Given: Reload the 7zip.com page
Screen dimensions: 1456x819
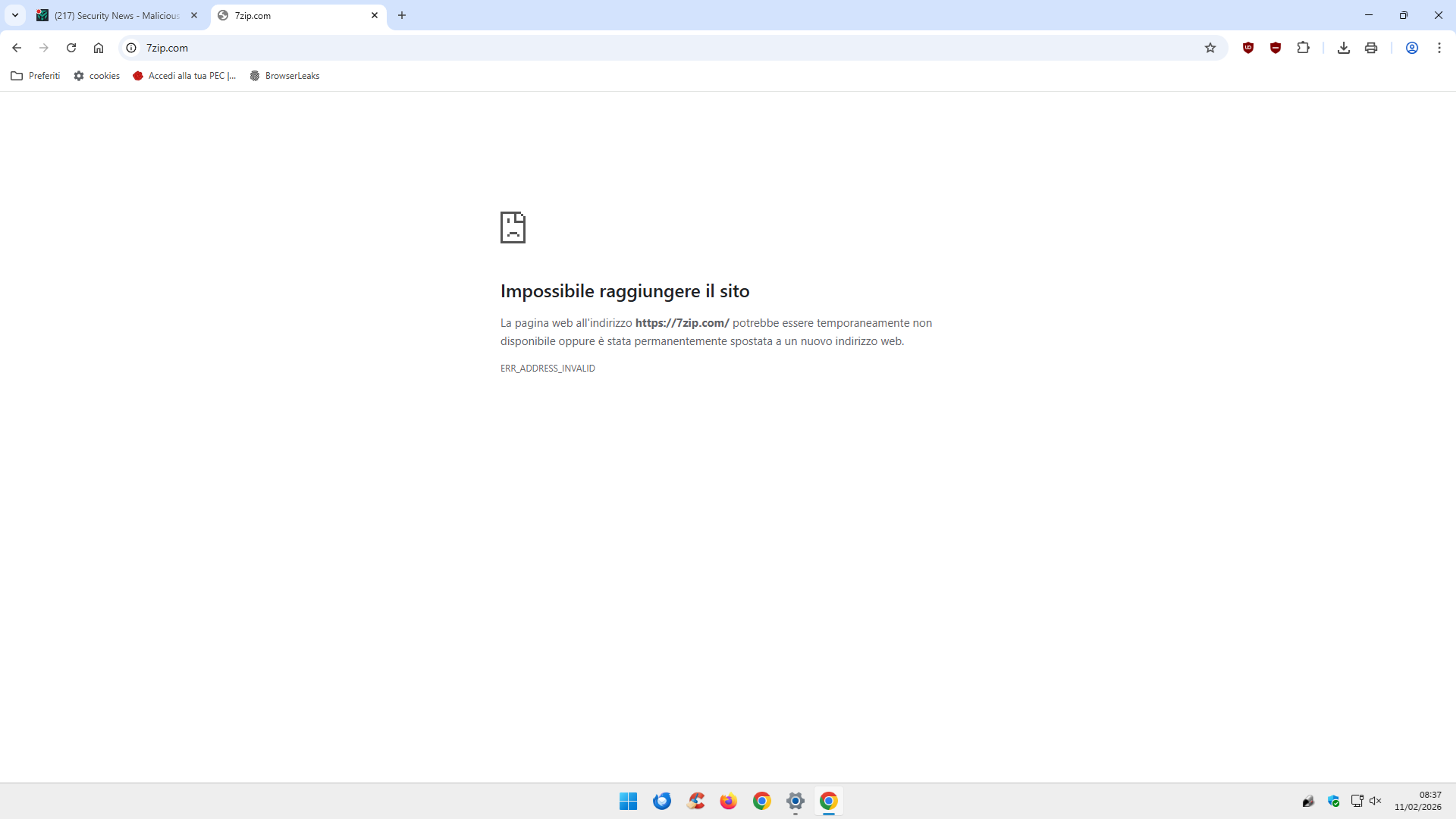Looking at the screenshot, I should [71, 48].
